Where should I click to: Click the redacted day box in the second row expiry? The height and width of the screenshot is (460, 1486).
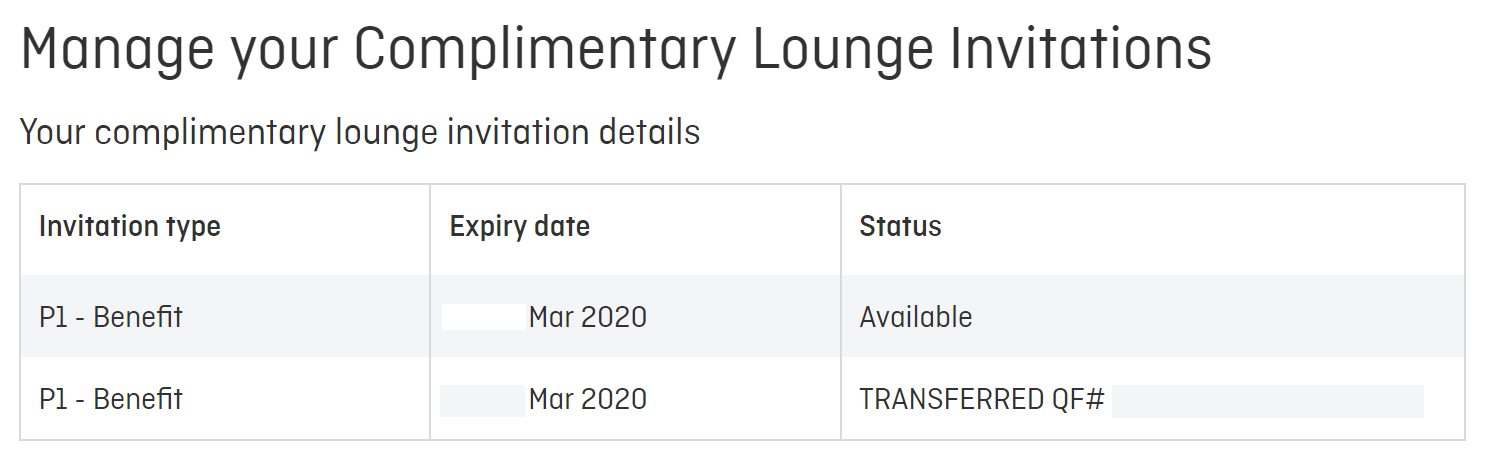click(483, 400)
